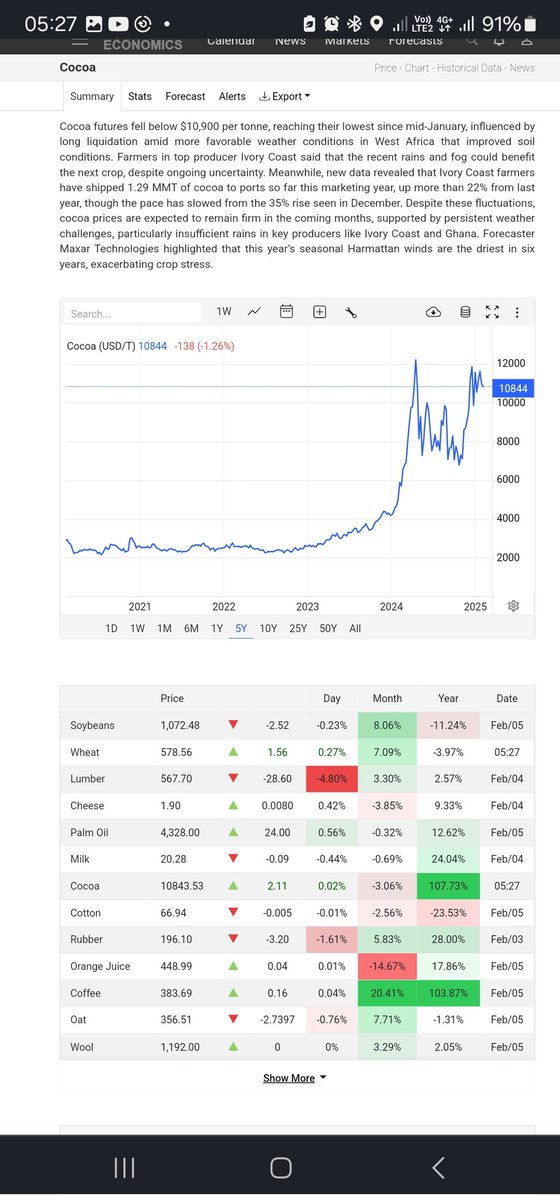Click the green up arrow in Coffee row

click(233, 995)
